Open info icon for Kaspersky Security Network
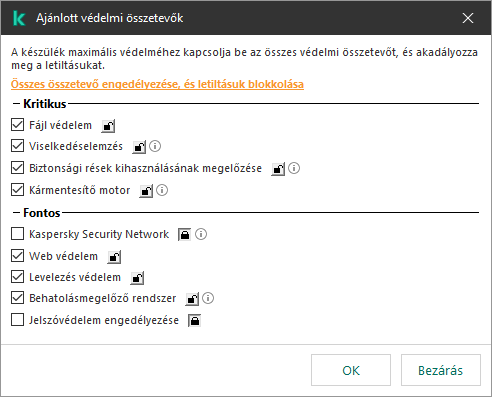This screenshot has height=397, width=492. [x=201, y=234]
